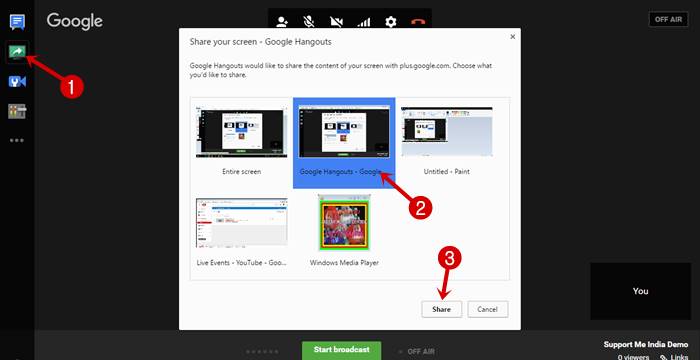
Task: Click the dialog title Share your screen
Action: tap(260, 42)
